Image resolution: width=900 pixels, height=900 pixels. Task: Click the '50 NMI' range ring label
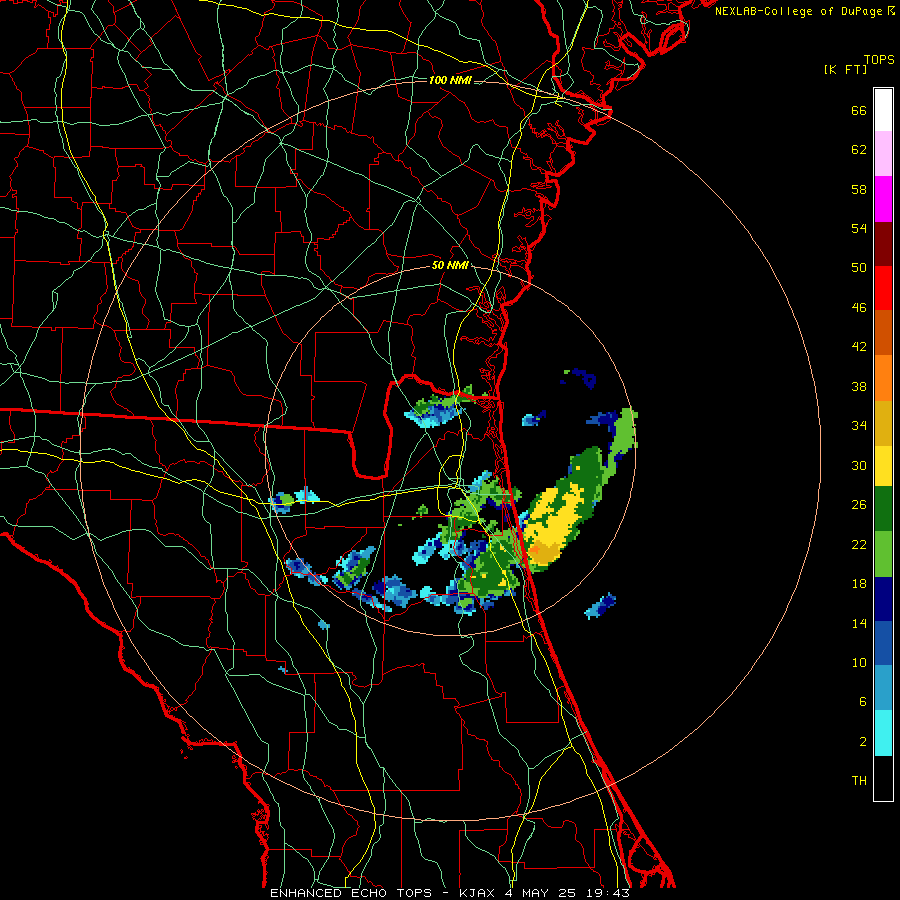point(450,265)
